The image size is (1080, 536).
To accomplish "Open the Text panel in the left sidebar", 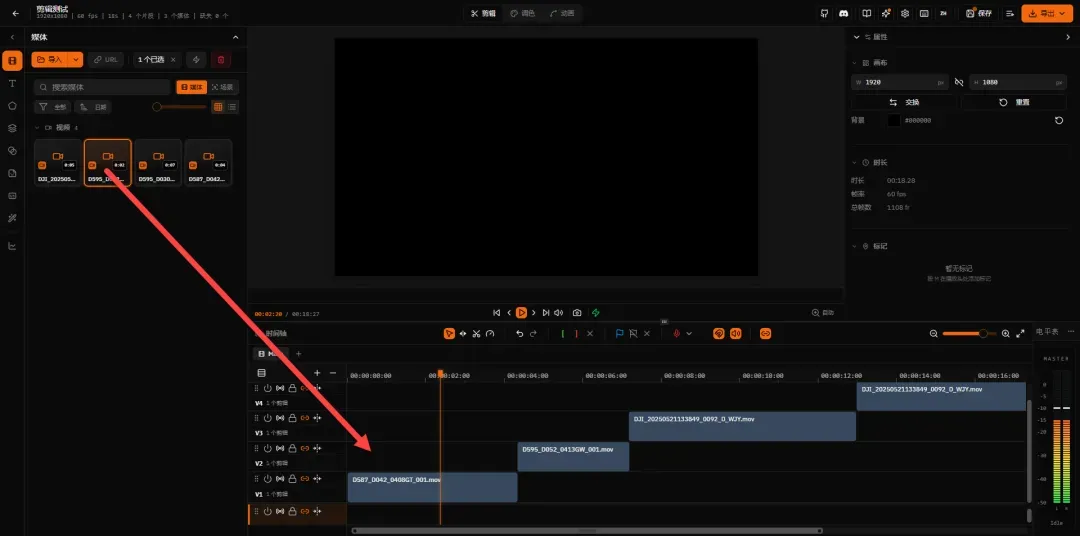I will point(12,83).
